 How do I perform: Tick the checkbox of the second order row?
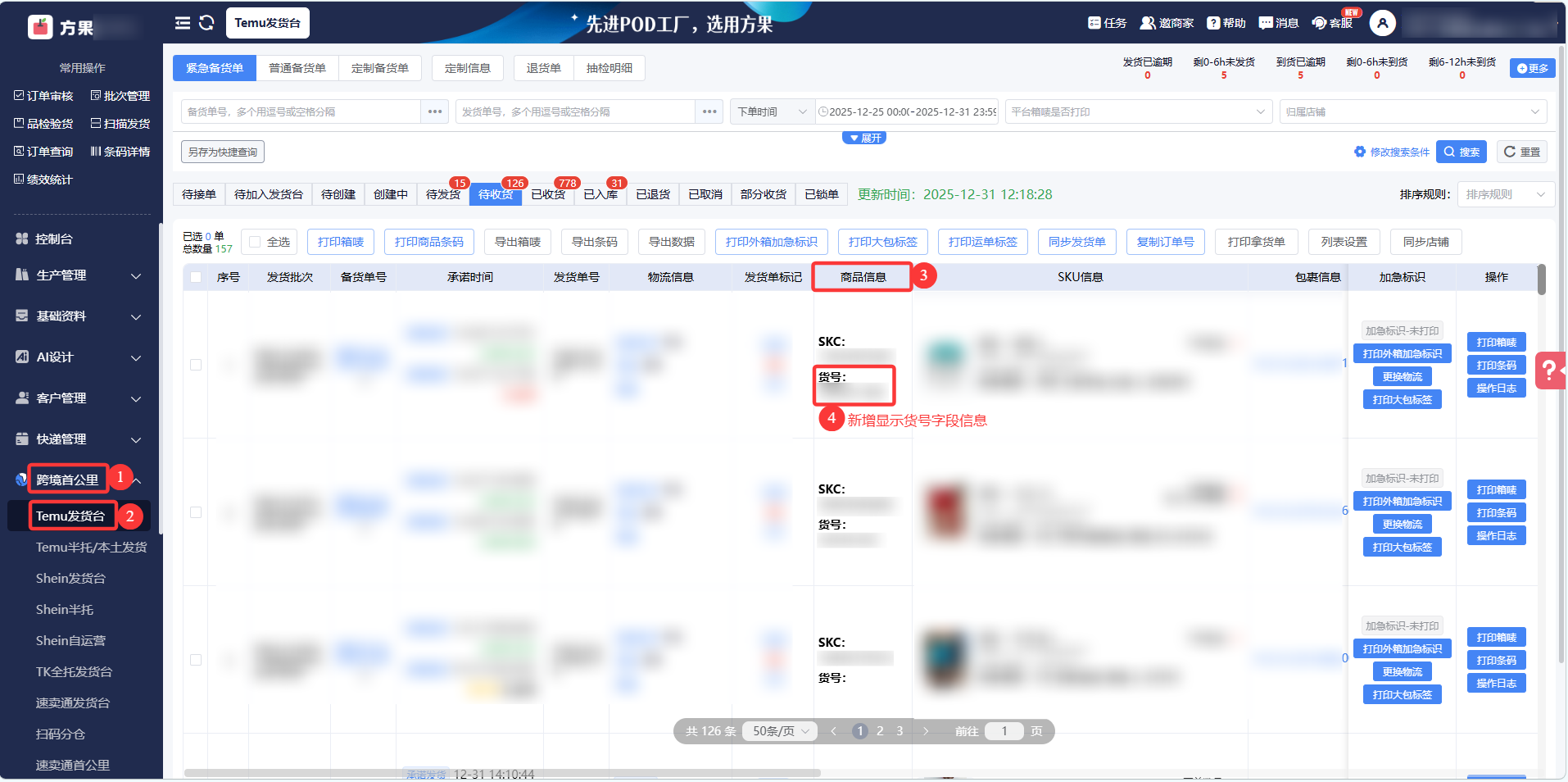click(196, 512)
